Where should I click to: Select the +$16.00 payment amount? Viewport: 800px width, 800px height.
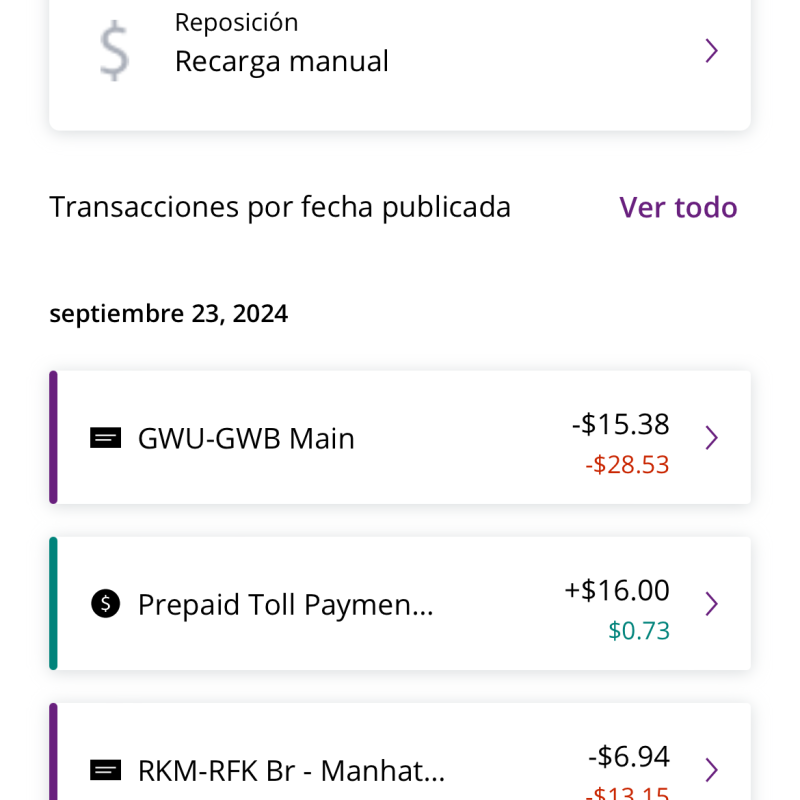[x=617, y=590]
